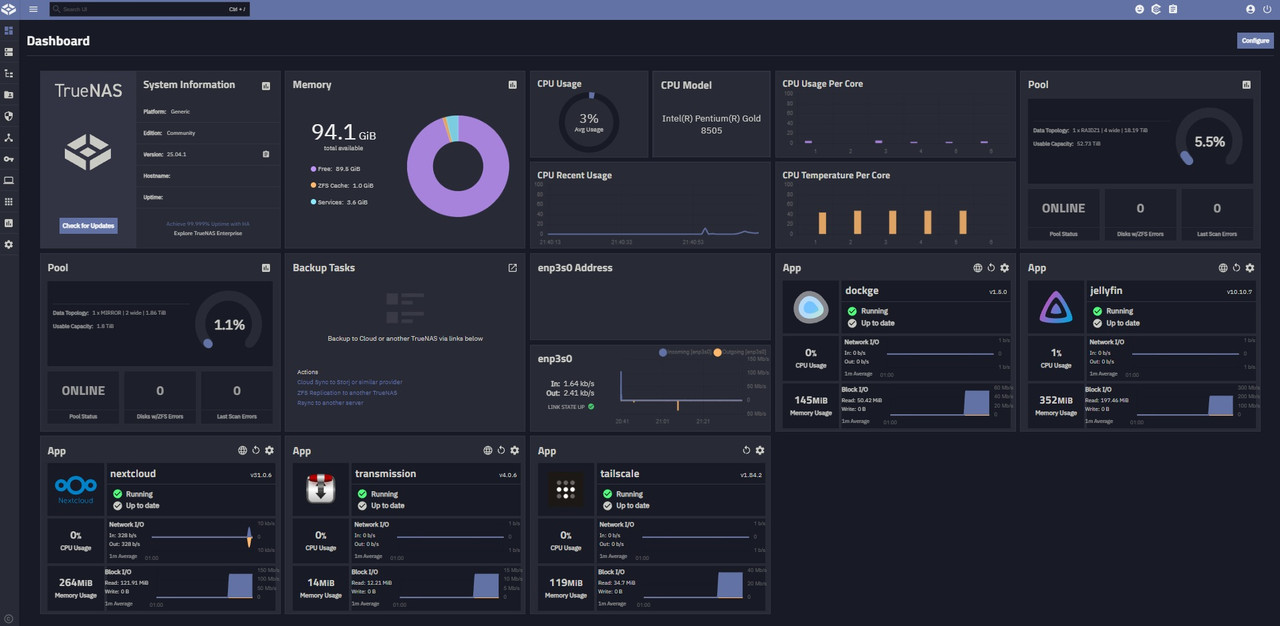
Task: Open the Data Protection shield sidebar icon
Action: [9, 116]
